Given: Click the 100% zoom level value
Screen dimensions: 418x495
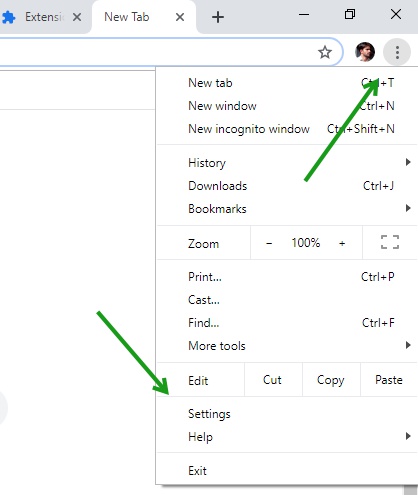Looking at the screenshot, I should [306, 243].
